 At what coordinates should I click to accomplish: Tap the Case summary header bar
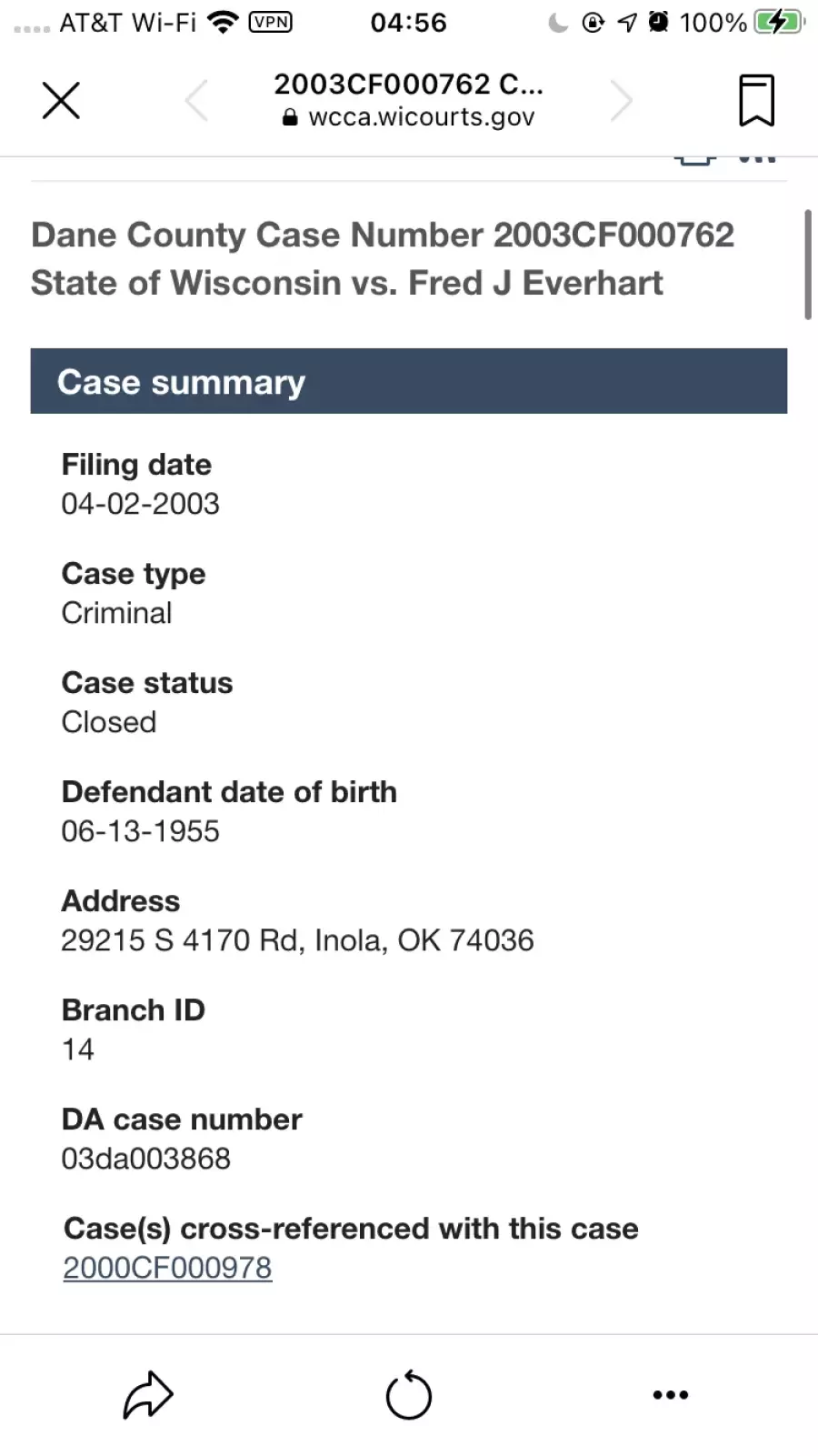tap(409, 381)
